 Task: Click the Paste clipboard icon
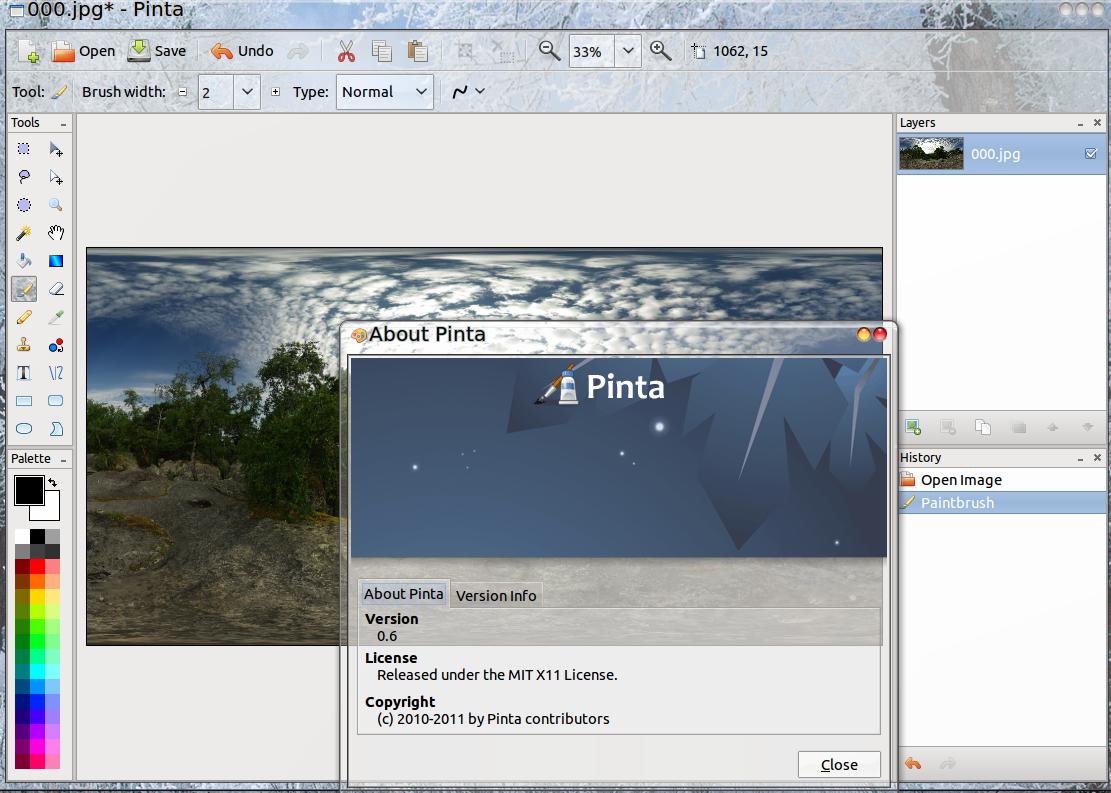417,51
